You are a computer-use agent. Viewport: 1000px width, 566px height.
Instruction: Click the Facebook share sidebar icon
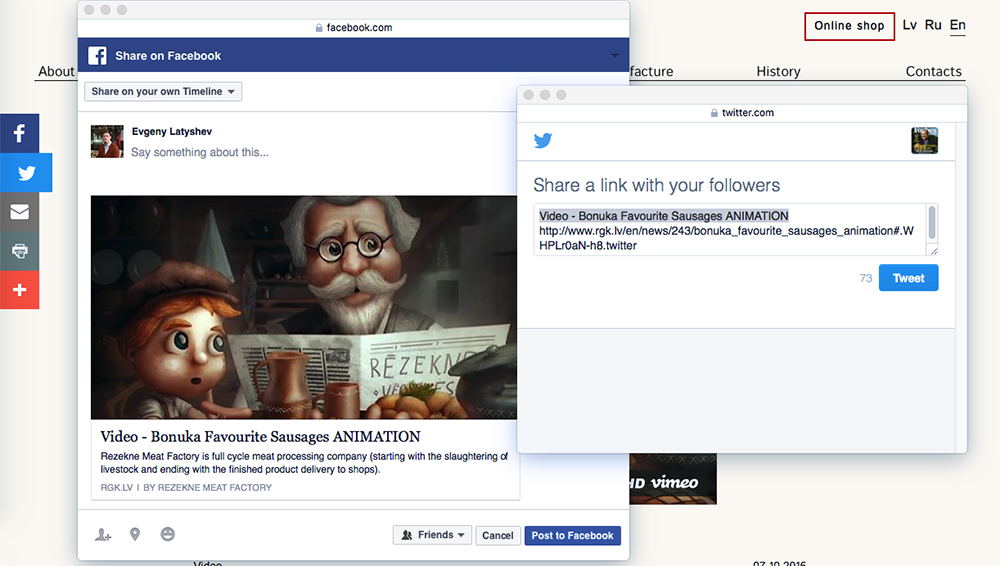click(x=19, y=133)
